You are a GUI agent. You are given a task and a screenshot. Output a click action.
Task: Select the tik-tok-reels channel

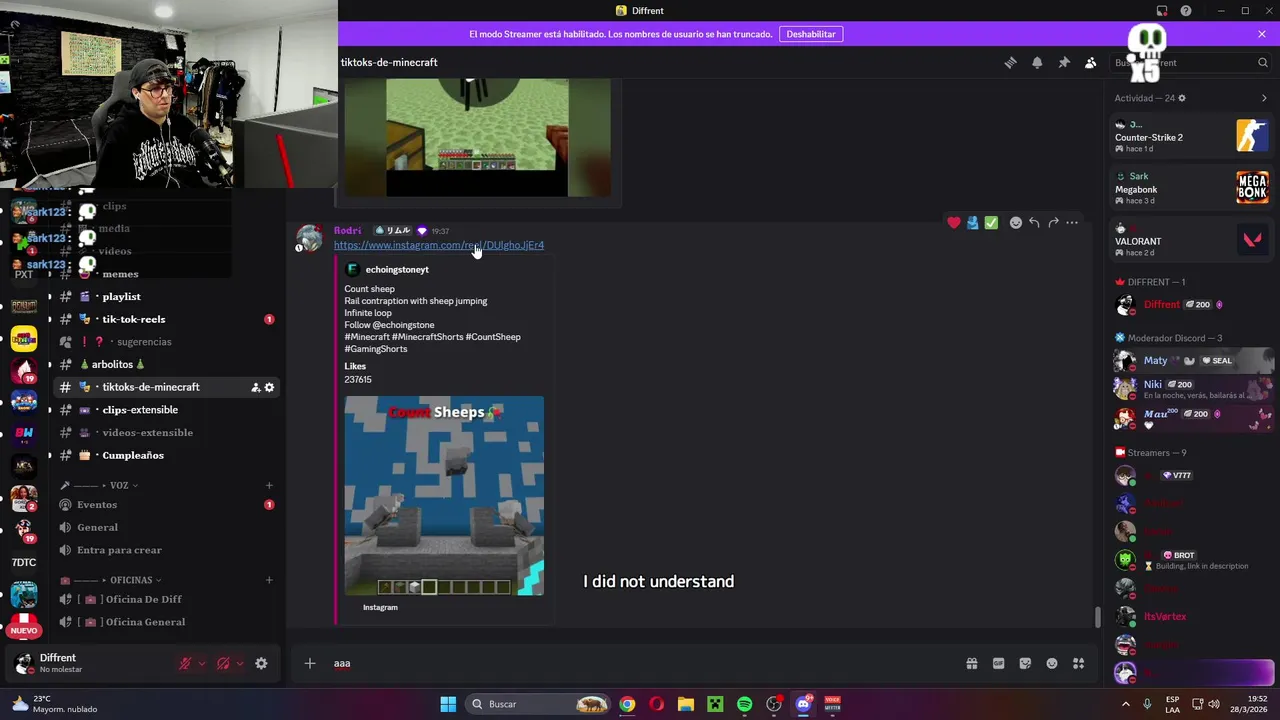[x=166, y=319]
